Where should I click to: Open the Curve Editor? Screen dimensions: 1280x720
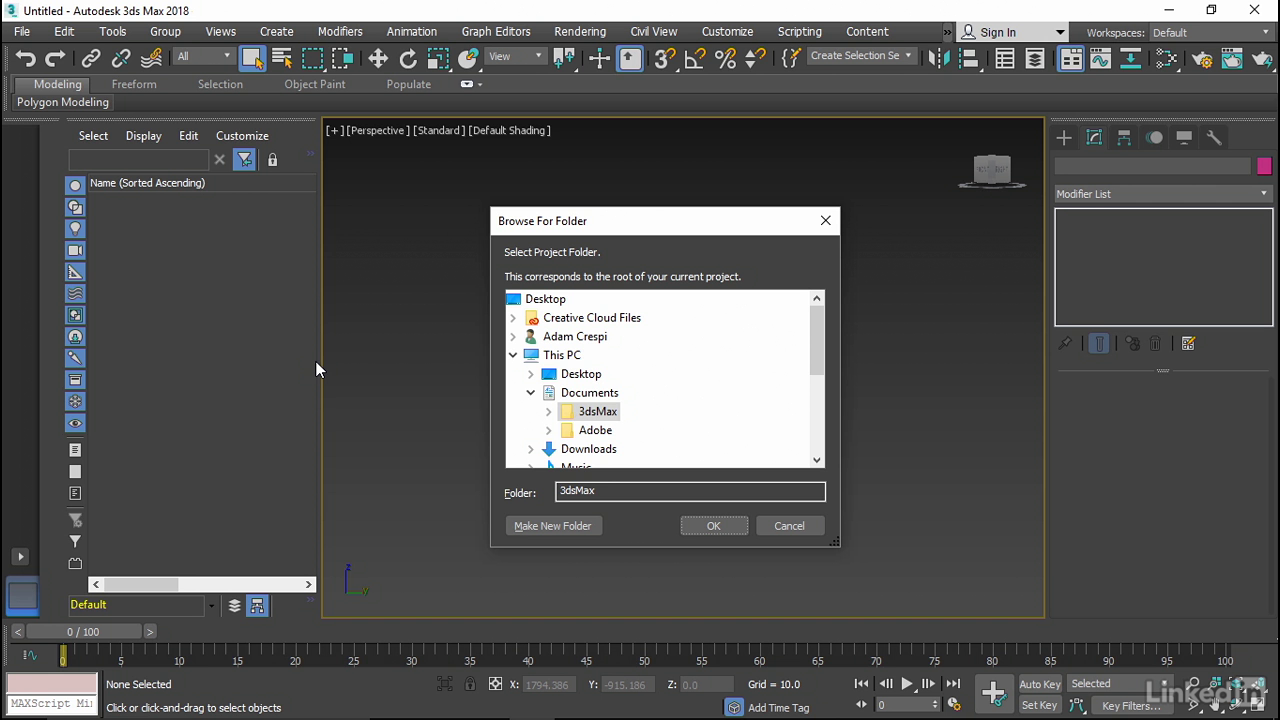(1101, 59)
